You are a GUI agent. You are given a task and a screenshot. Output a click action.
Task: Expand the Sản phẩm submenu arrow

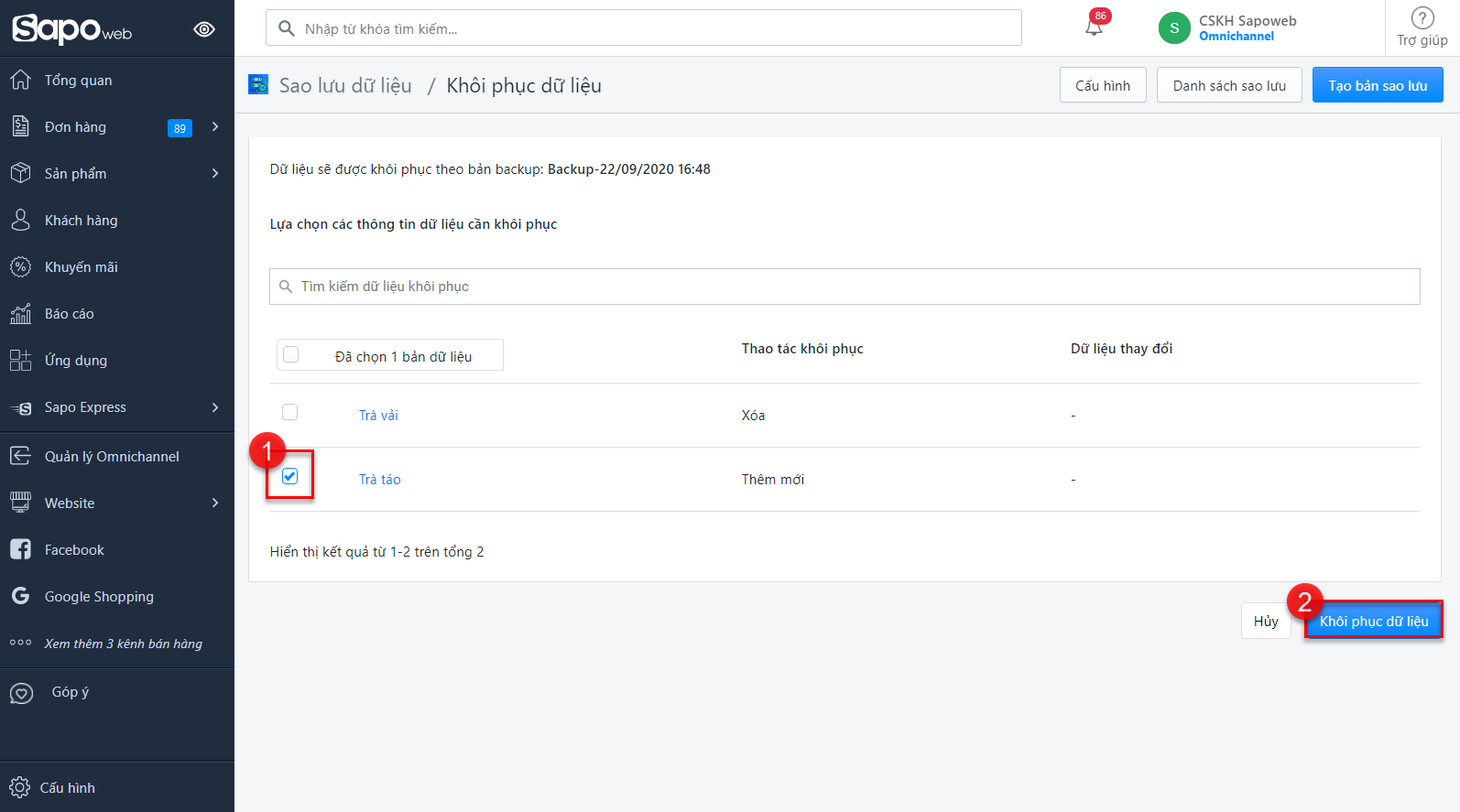click(x=215, y=174)
